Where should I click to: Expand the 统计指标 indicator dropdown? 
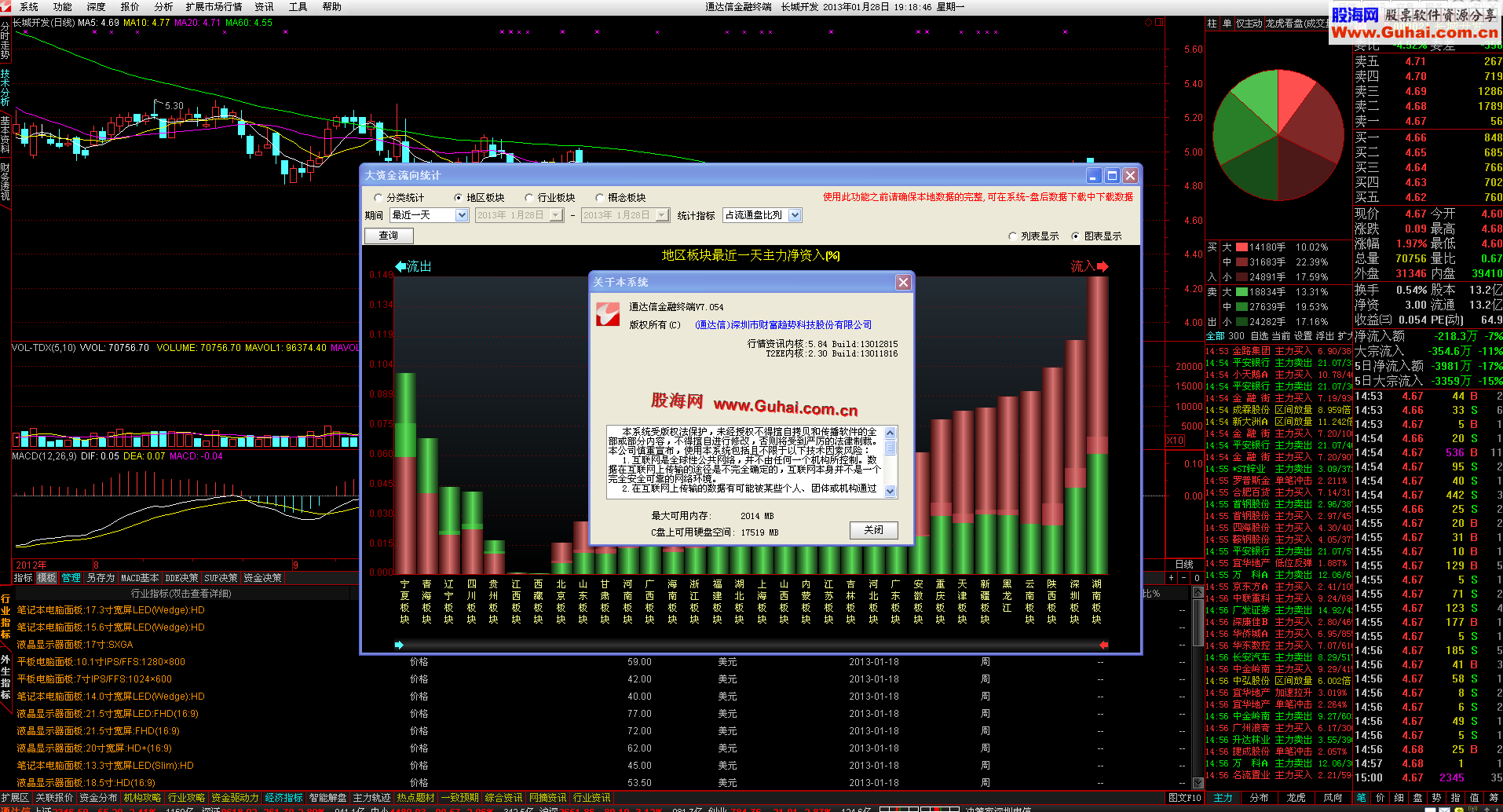coord(795,215)
